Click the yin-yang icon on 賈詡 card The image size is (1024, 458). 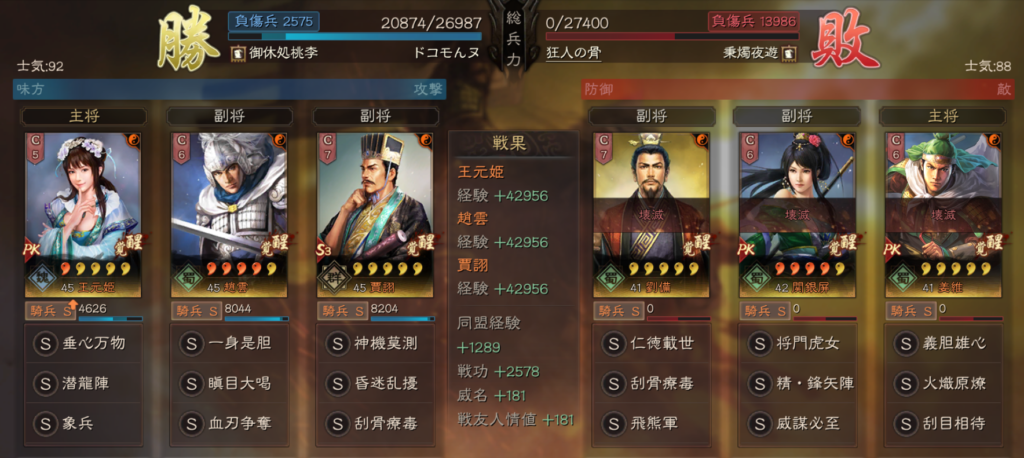(x=426, y=140)
